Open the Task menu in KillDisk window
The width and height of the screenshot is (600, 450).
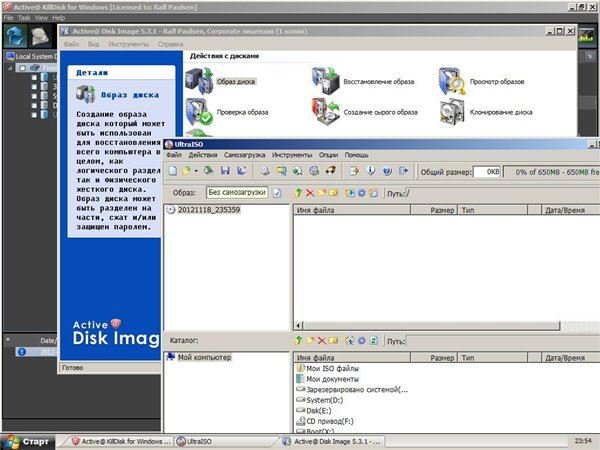24,18
